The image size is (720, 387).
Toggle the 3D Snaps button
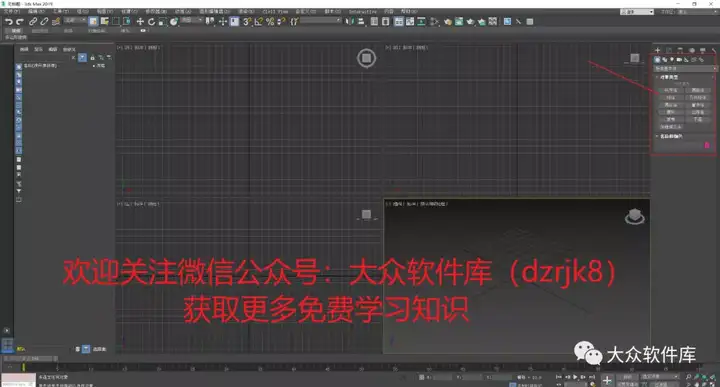coord(247,22)
